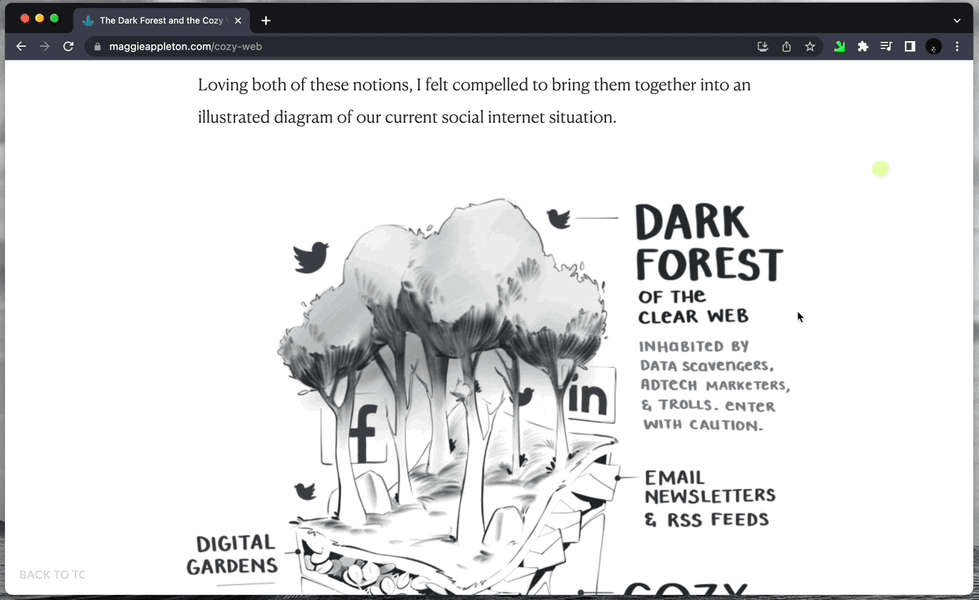Click the 'DARK FOREST' illustration heading
The width and height of the screenshot is (979, 600).
click(x=709, y=243)
